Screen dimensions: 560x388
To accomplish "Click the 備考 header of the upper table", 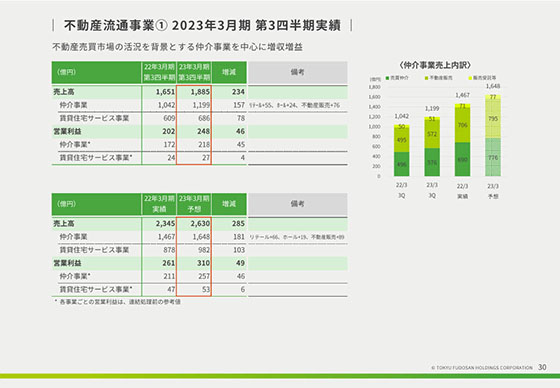I will click(x=298, y=72).
